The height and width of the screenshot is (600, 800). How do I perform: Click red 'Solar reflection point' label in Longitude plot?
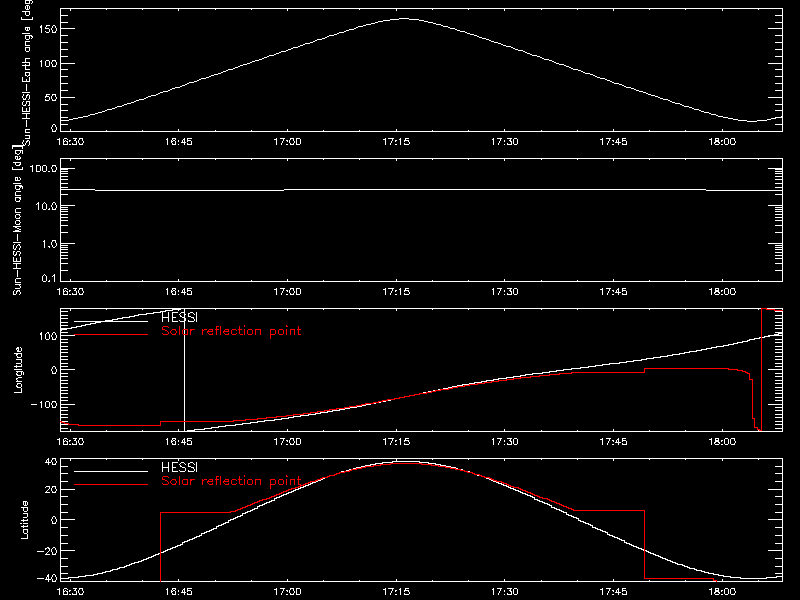point(231,331)
